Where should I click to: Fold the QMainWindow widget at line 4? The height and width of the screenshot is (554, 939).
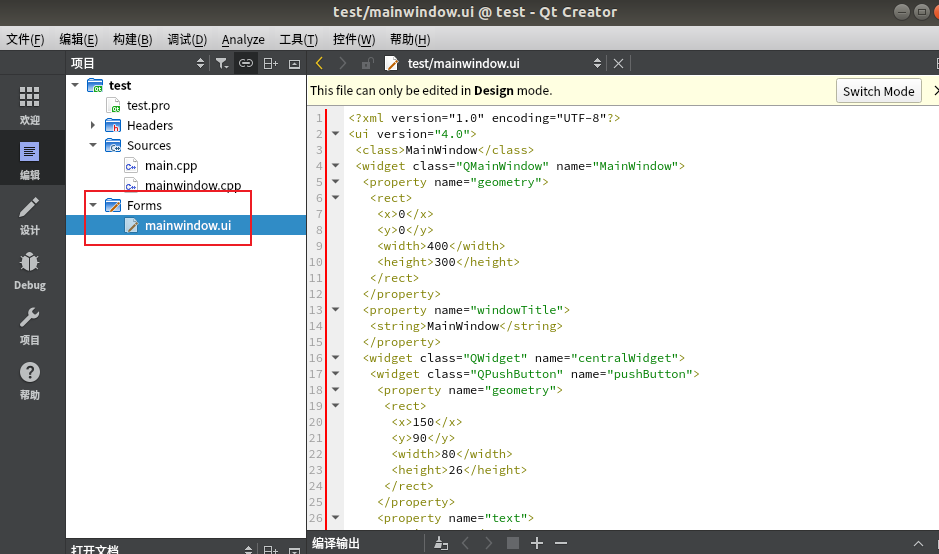pos(335,165)
